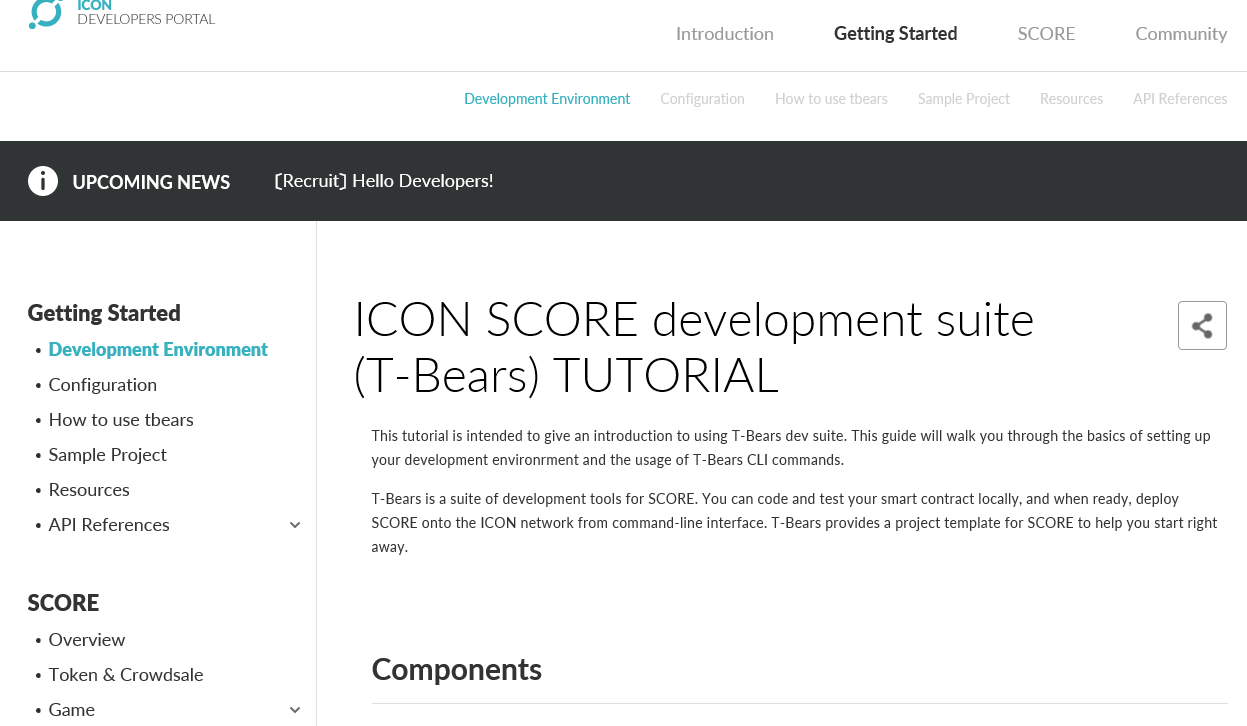Open Game in the SCORE sidebar

pyautogui.click(x=72, y=710)
